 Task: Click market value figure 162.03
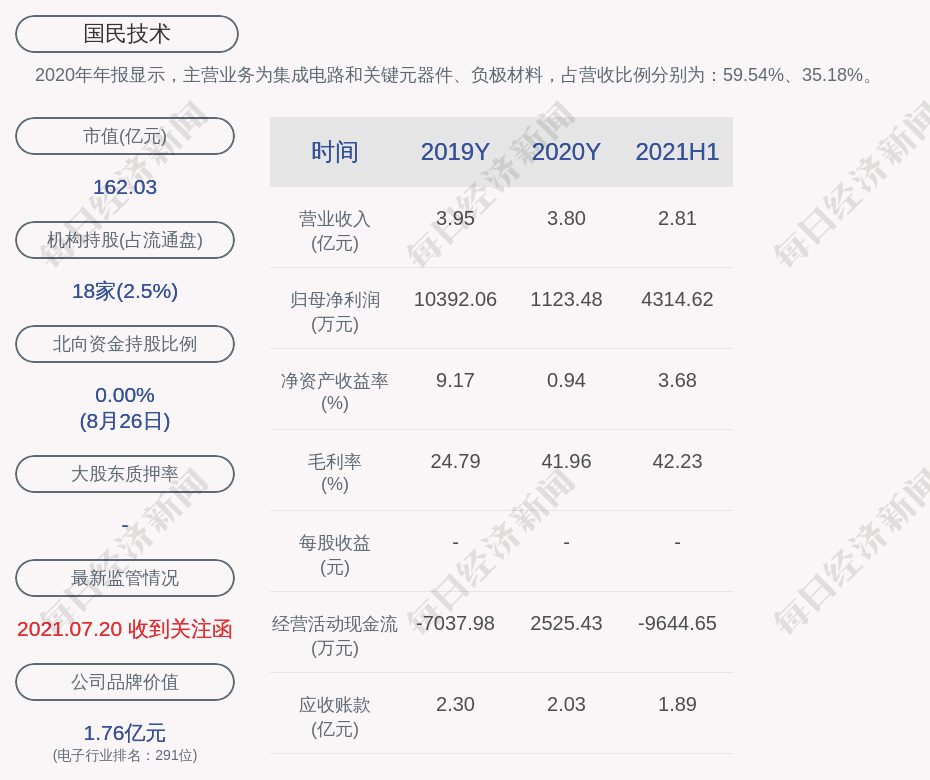point(125,187)
